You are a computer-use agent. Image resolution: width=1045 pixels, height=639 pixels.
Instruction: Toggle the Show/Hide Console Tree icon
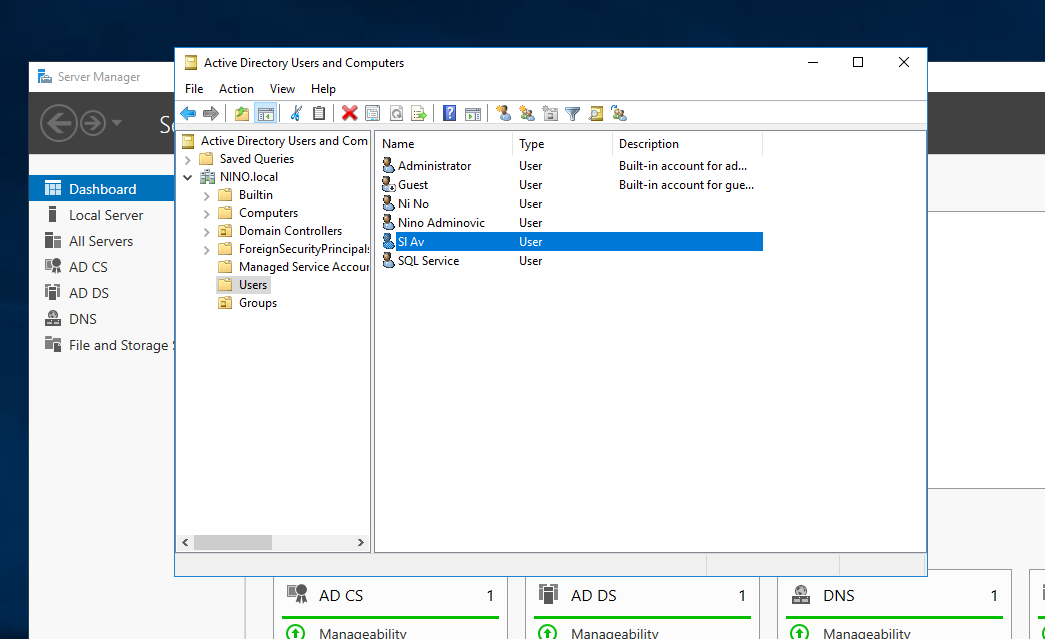tap(265, 113)
